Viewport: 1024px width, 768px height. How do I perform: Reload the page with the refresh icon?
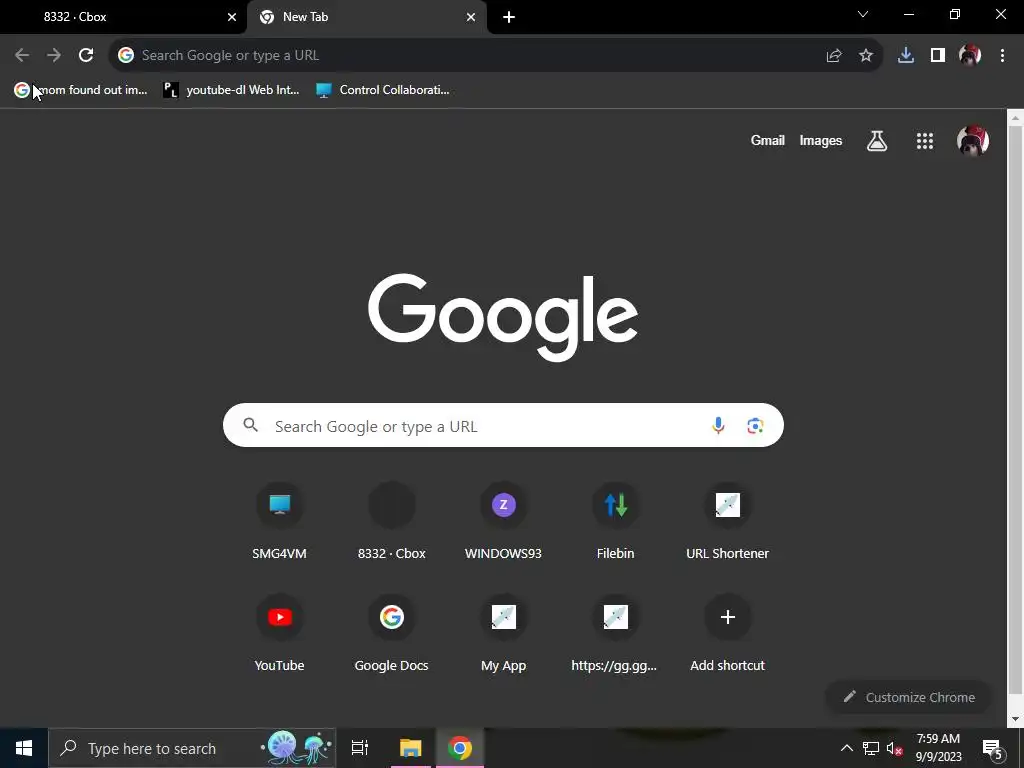pos(86,56)
